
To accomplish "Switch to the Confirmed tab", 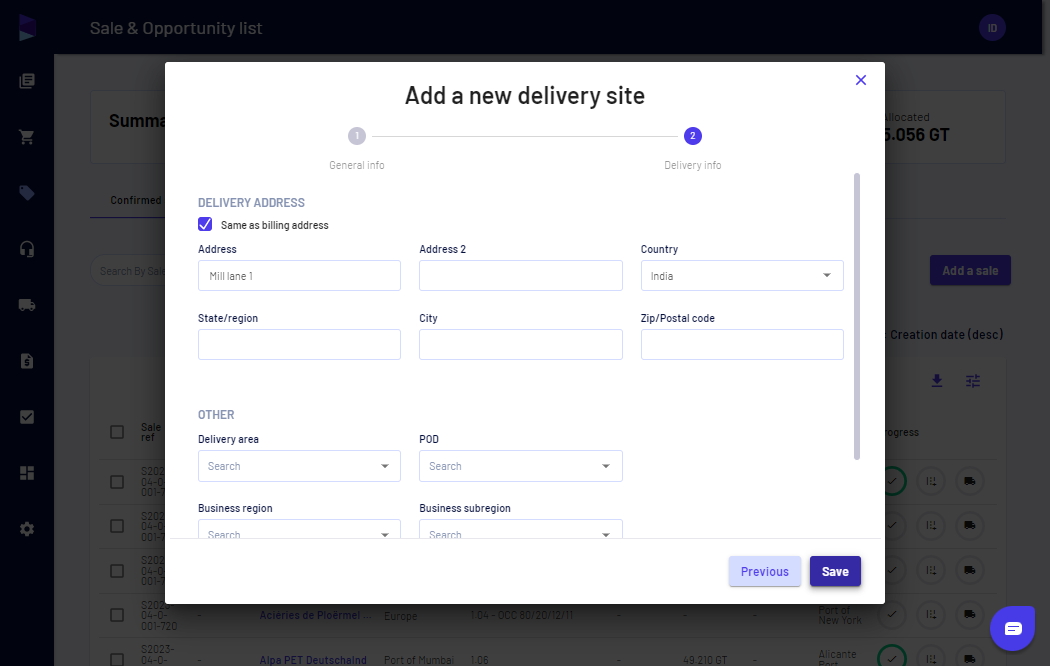I will tap(136, 200).
